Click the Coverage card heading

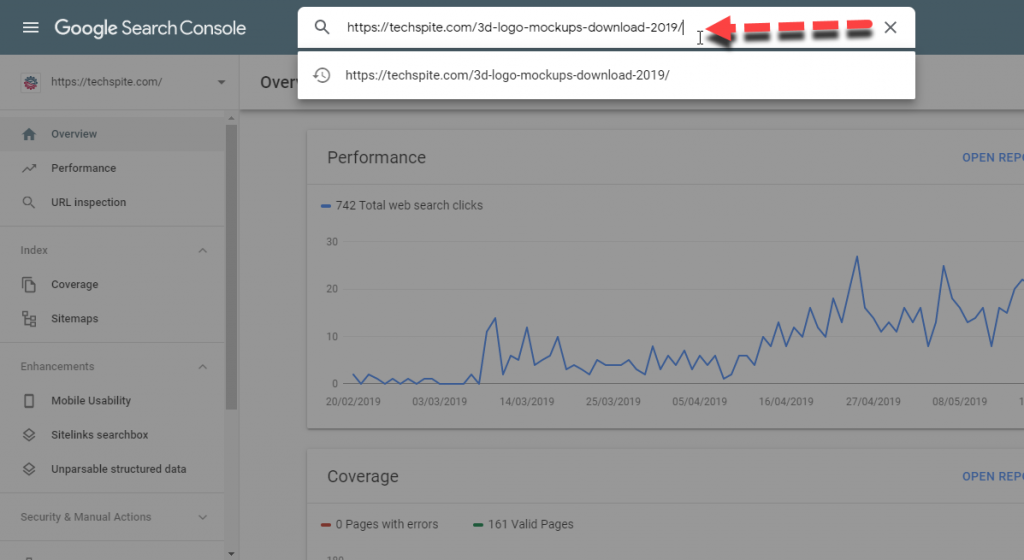point(362,476)
